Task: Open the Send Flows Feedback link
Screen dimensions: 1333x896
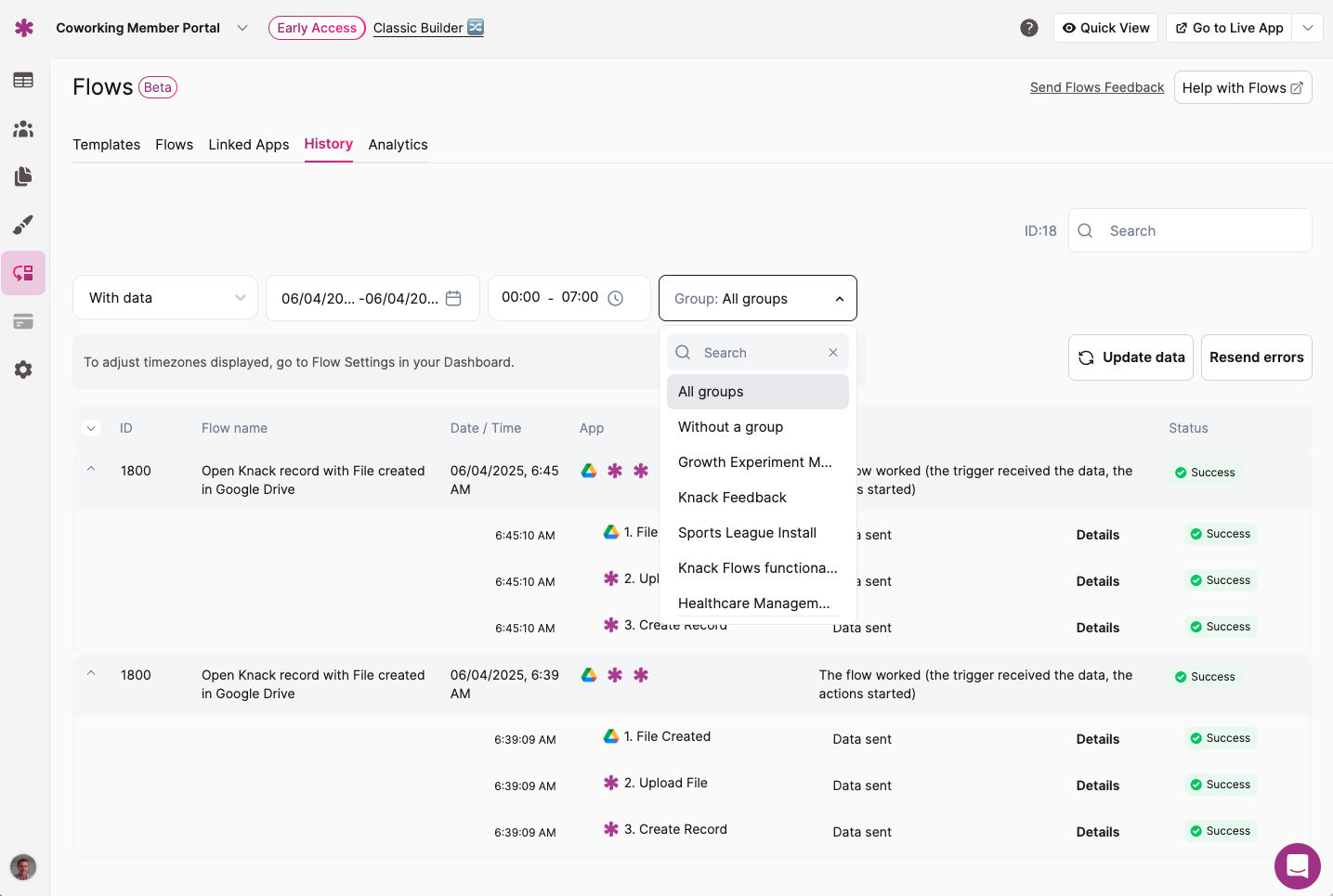Action: [x=1096, y=87]
